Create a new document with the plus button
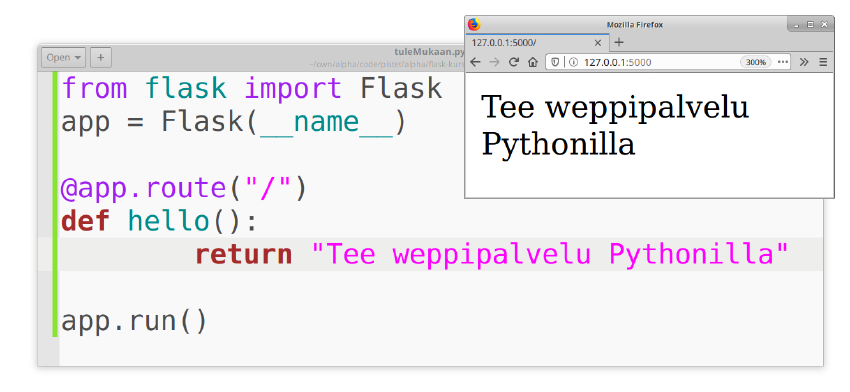850x392 pixels. pos(101,57)
